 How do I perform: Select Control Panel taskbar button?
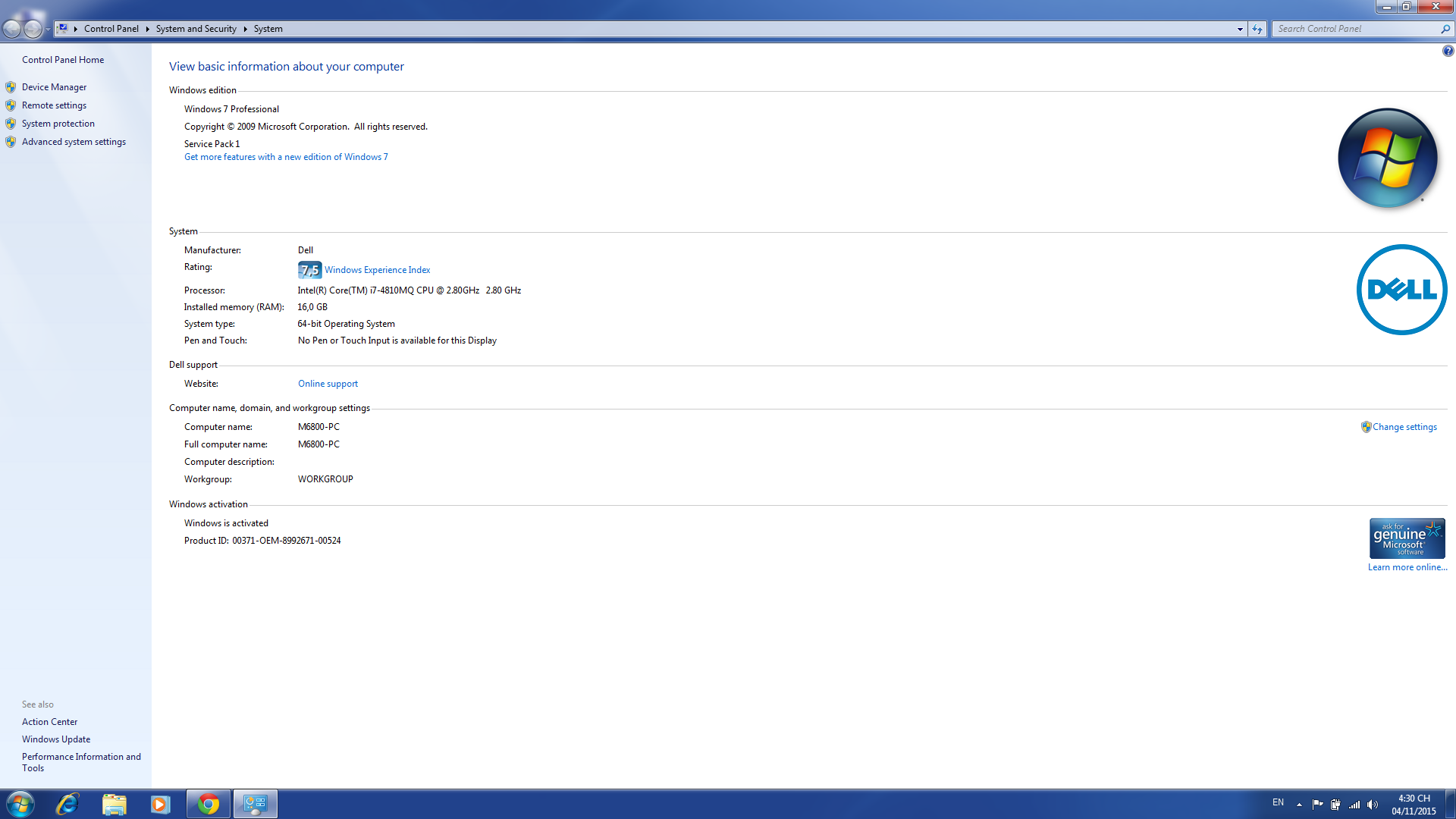tap(256, 804)
